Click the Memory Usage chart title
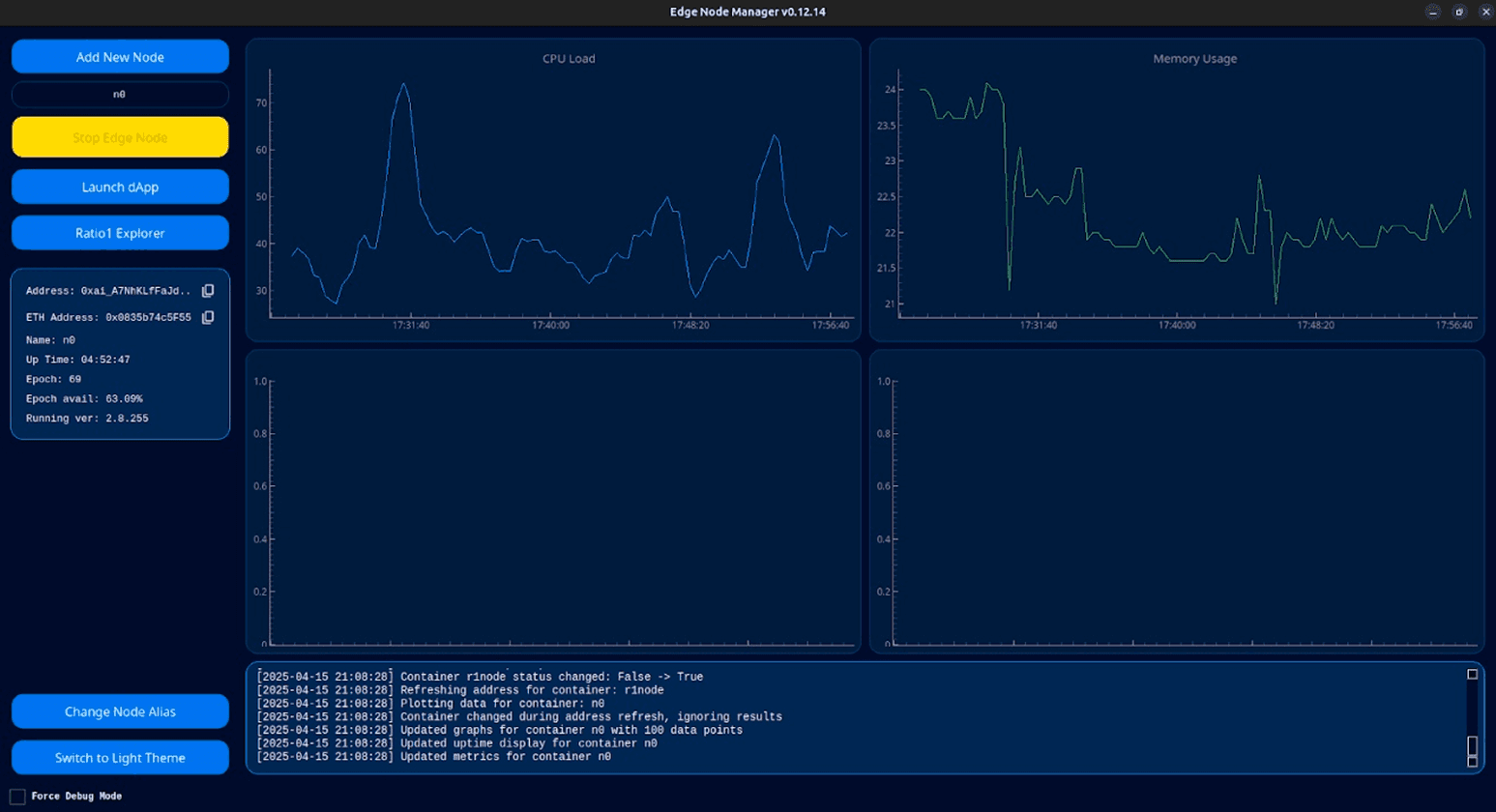This screenshot has width=1496, height=812. click(x=1194, y=59)
